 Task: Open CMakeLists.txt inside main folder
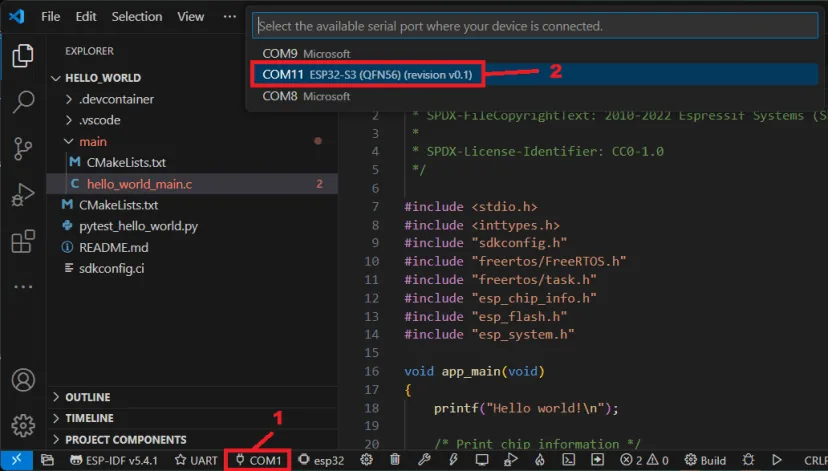point(193,163)
